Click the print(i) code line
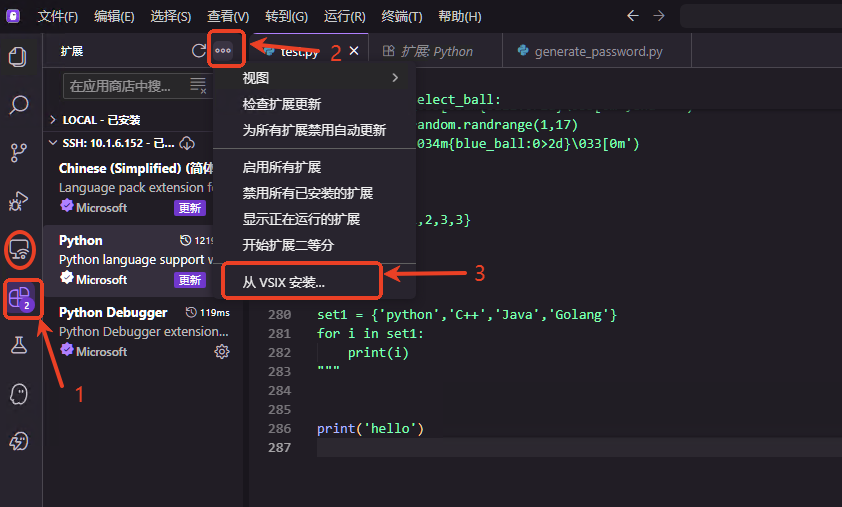The height and width of the screenshot is (507, 842). click(378, 353)
